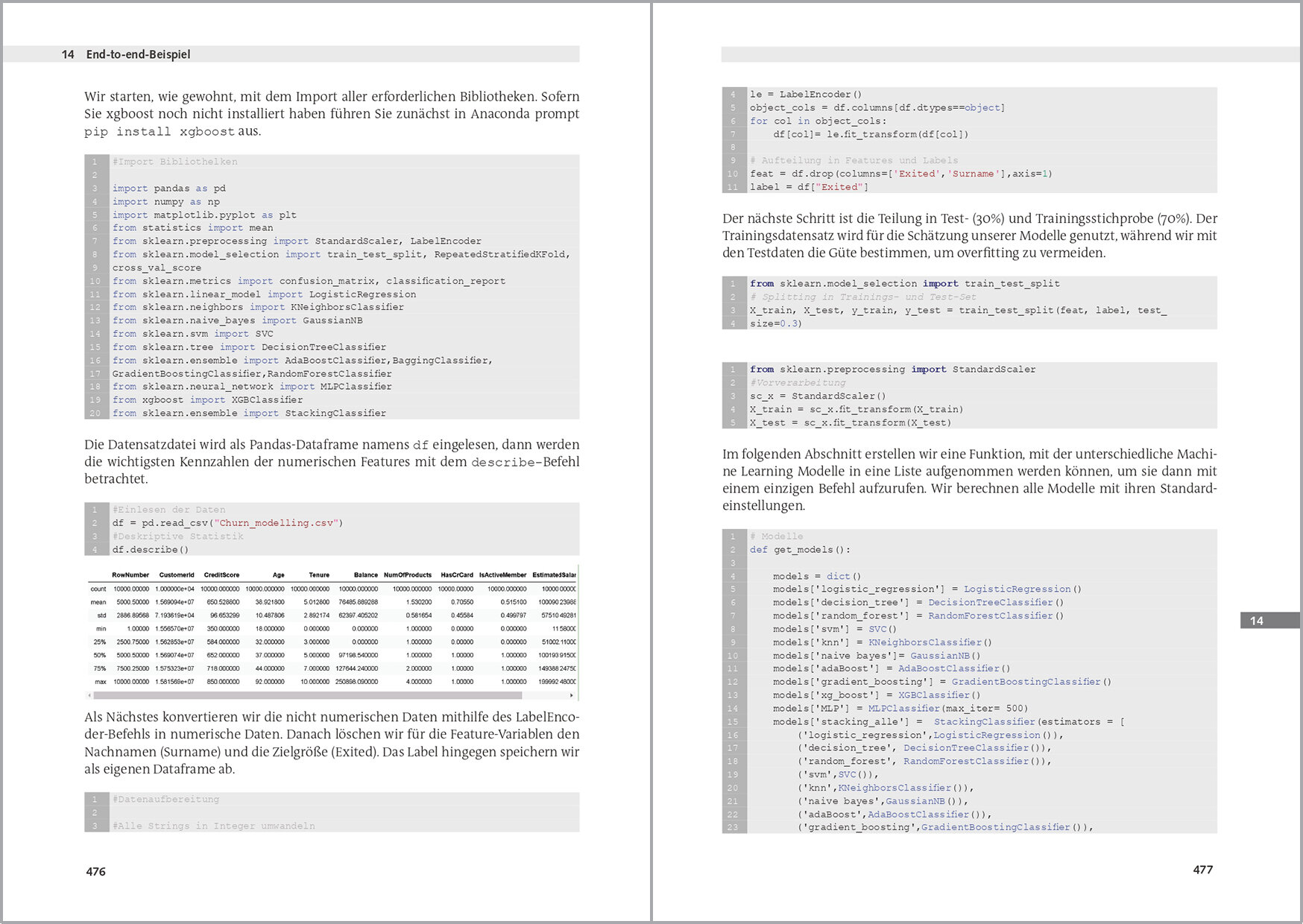1303x924 pixels.
Task: Click the comment '#Alle Strings in Integer umwandeln'
Action: [213, 826]
